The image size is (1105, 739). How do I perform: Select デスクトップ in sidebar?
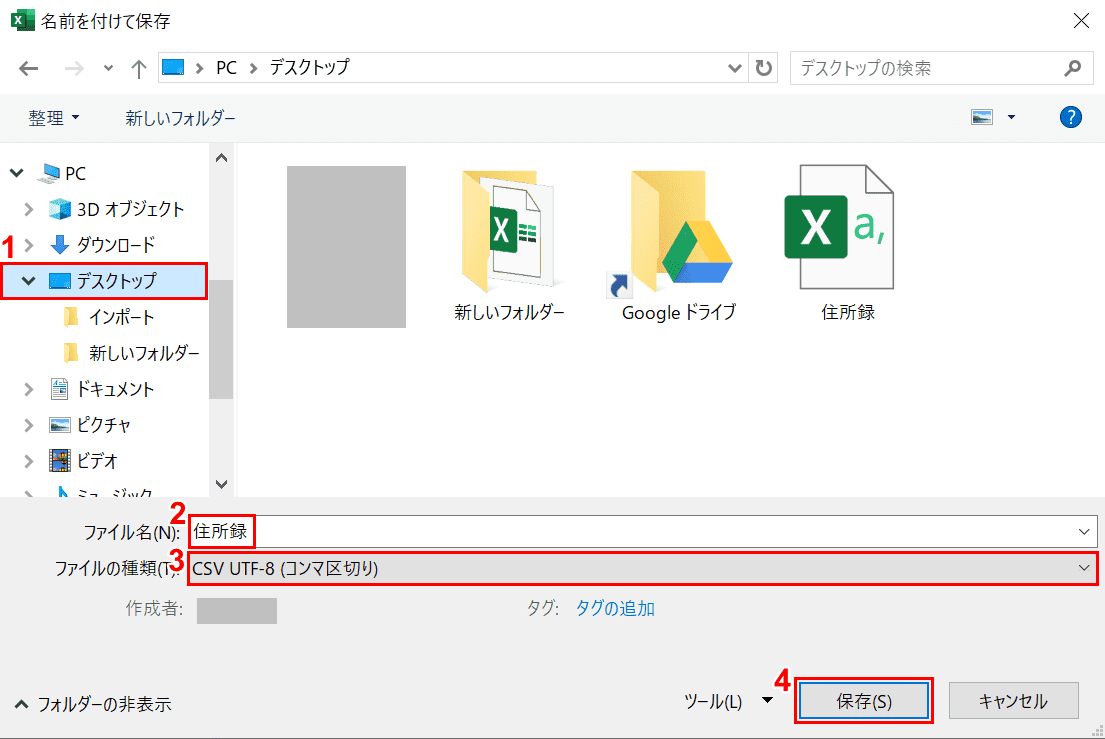pyautogui.click(x=104, y=281)
